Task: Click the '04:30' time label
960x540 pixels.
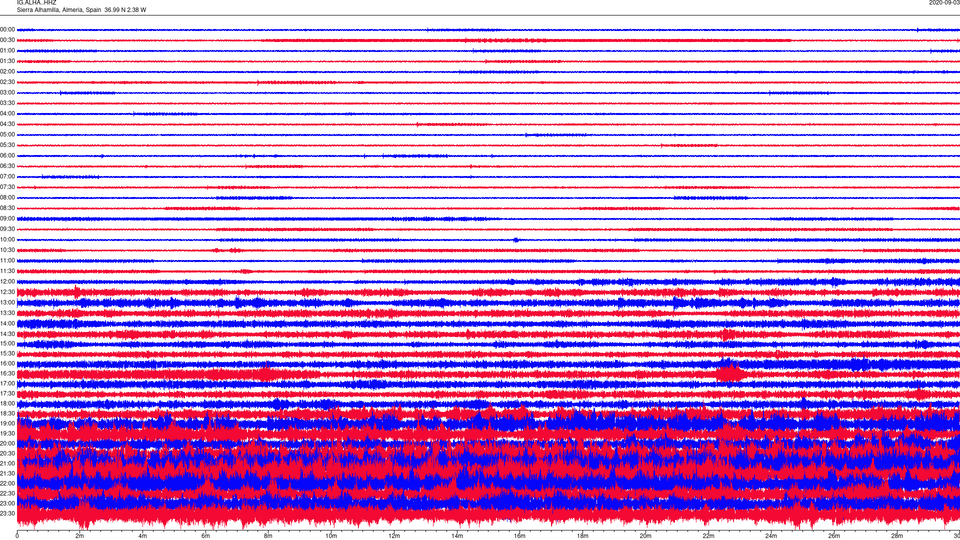Action: click(7, 124)
